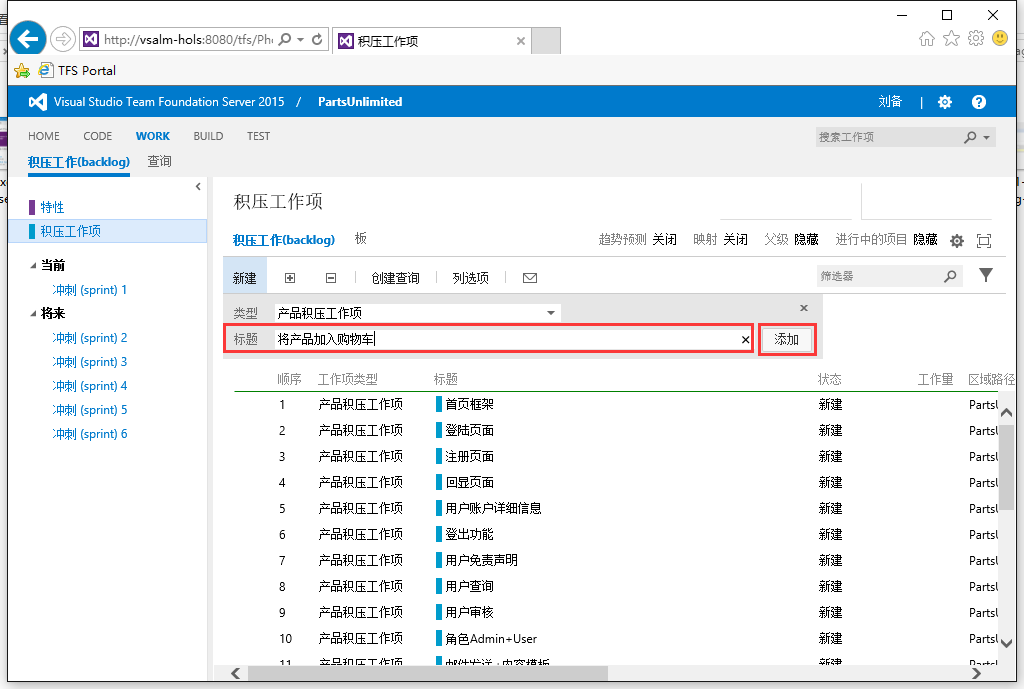Click the add-to-favorites bar star icon
Viewport: 1024px width, 689px height.
pyautogui.click(x=22, y=71)
